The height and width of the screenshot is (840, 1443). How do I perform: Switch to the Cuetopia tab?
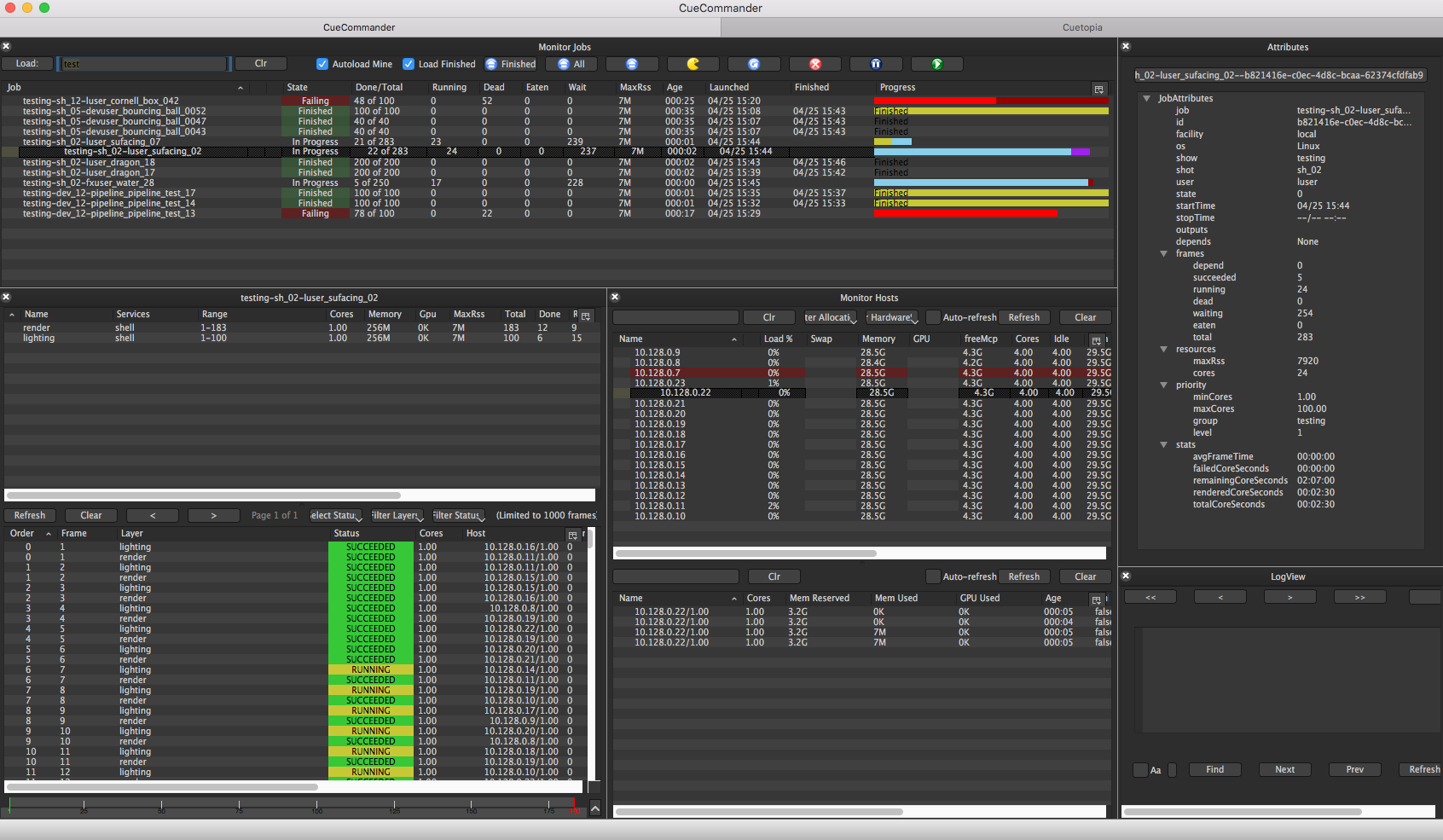coord(1081,27)
